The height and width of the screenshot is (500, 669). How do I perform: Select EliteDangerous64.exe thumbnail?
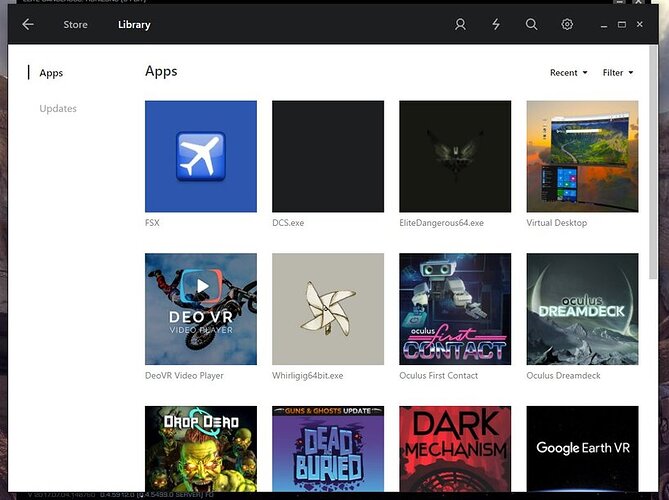coord(455,156)
